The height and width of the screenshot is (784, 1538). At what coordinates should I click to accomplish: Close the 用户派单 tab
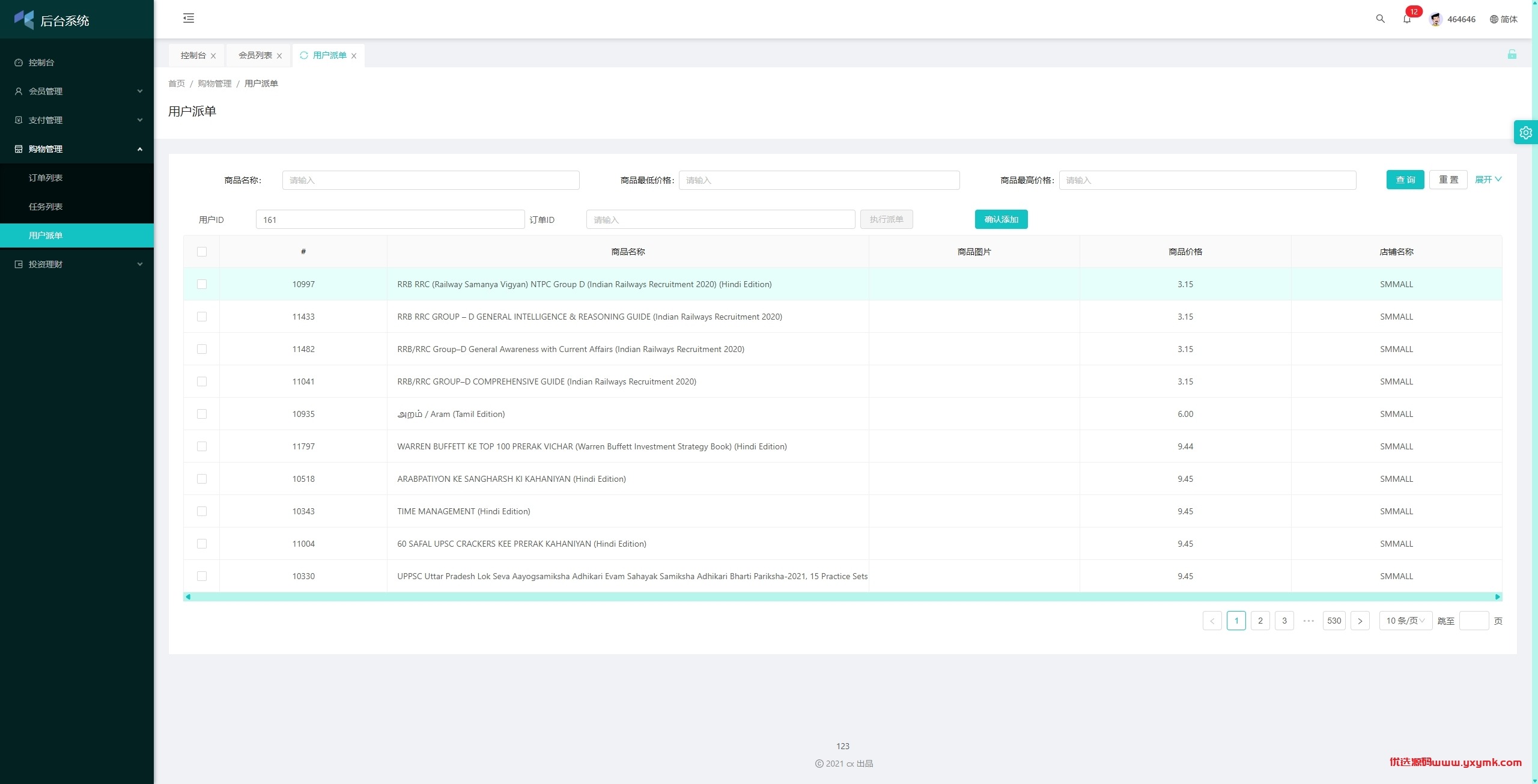pyautogui.click(x=354, y=56)
